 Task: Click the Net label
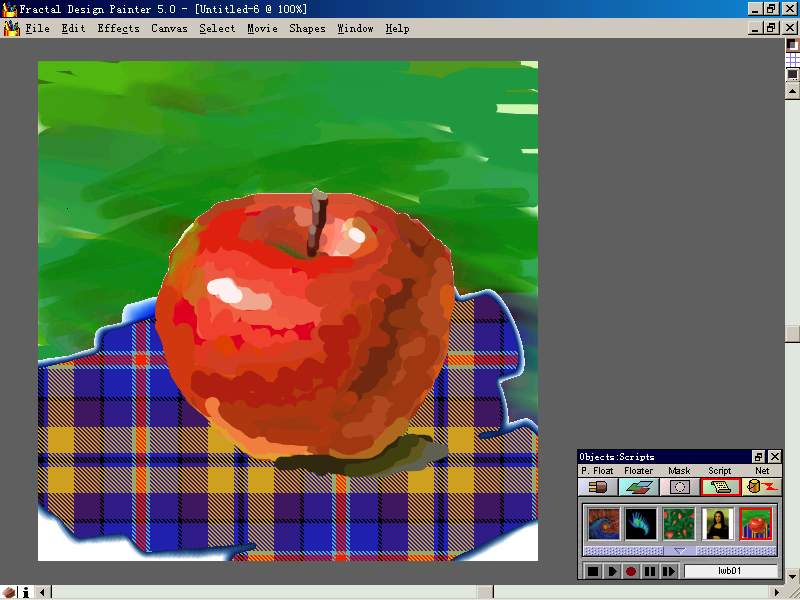click(x=762, y=470)
